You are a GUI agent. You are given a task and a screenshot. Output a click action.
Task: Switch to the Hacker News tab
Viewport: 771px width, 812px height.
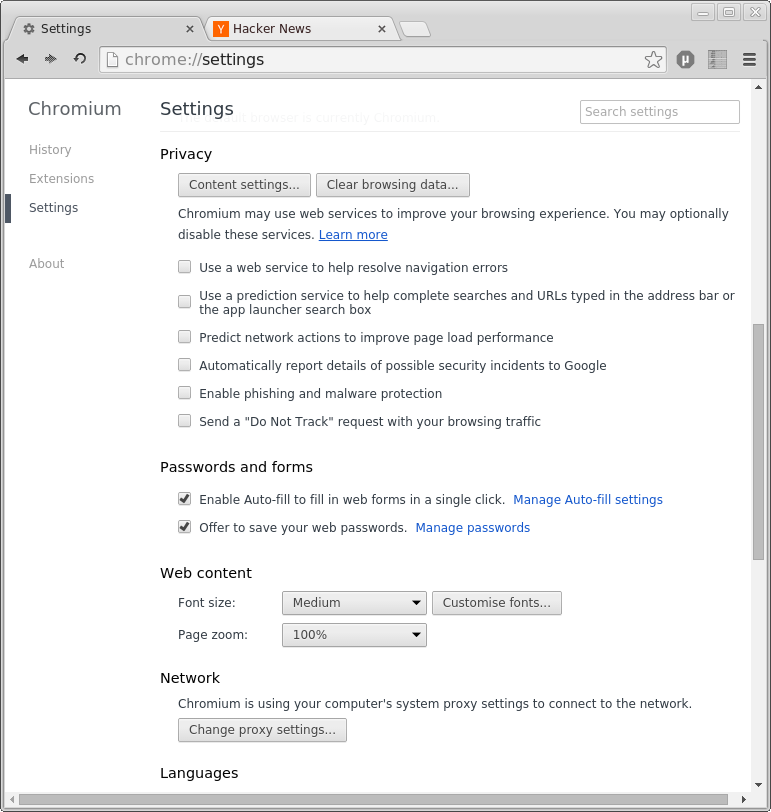301,28
